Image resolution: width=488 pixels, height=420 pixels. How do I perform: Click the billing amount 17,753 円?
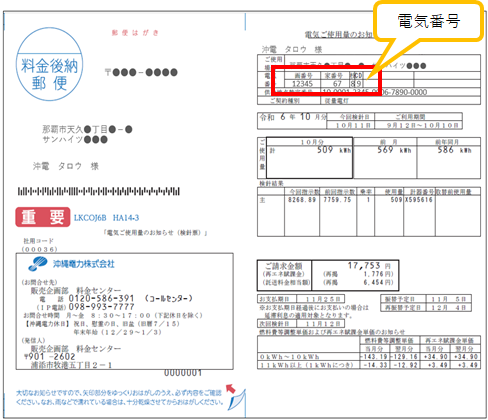369,266
